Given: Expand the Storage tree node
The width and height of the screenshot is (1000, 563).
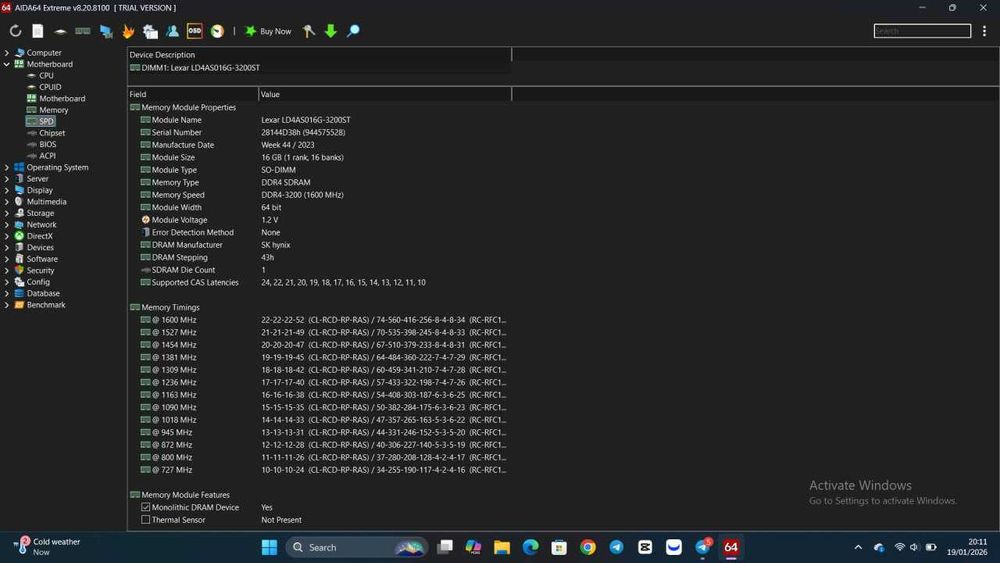Looking at the screenshot, I should (7, 214).
